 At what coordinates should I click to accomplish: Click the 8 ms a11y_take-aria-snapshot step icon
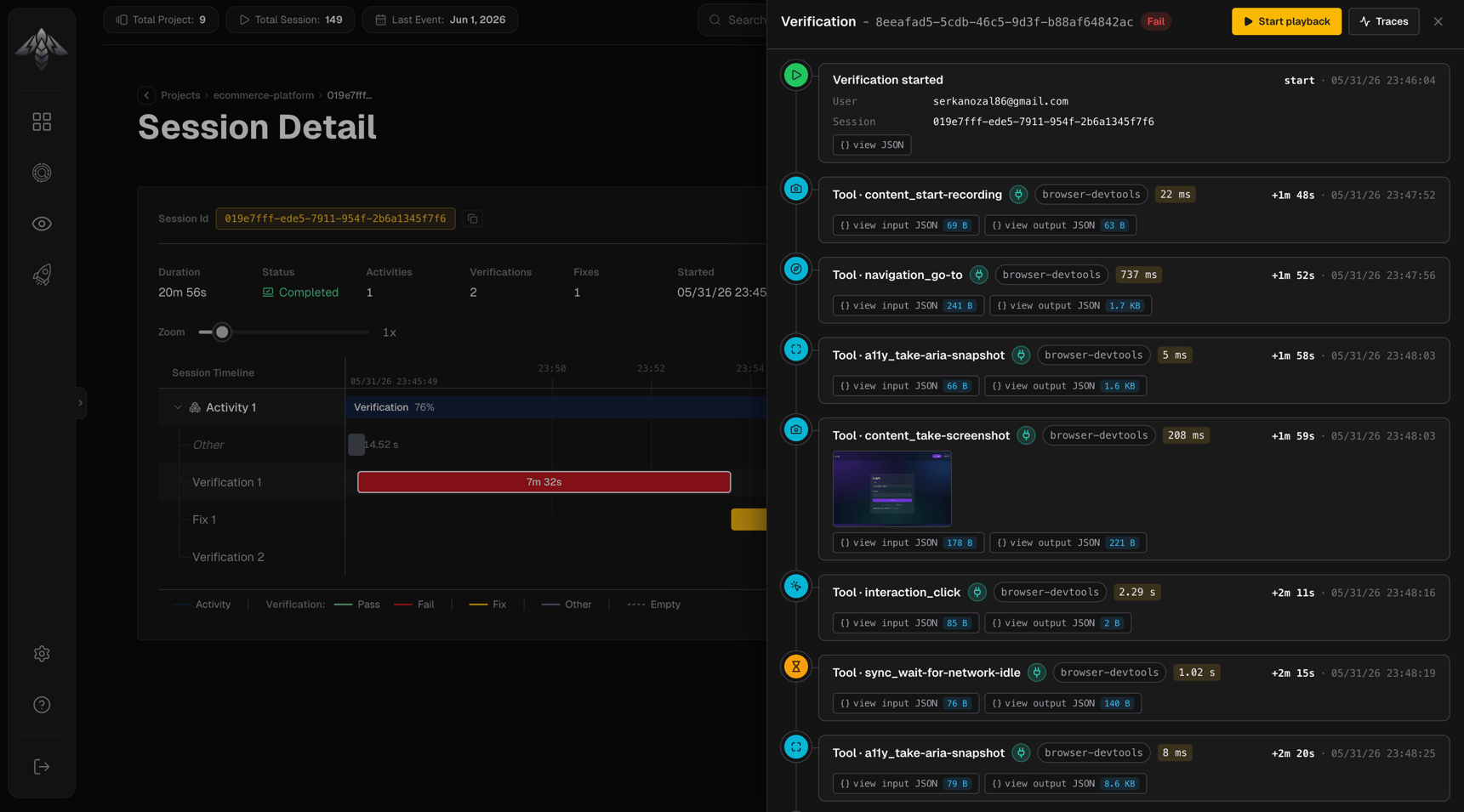pos(796,747)
